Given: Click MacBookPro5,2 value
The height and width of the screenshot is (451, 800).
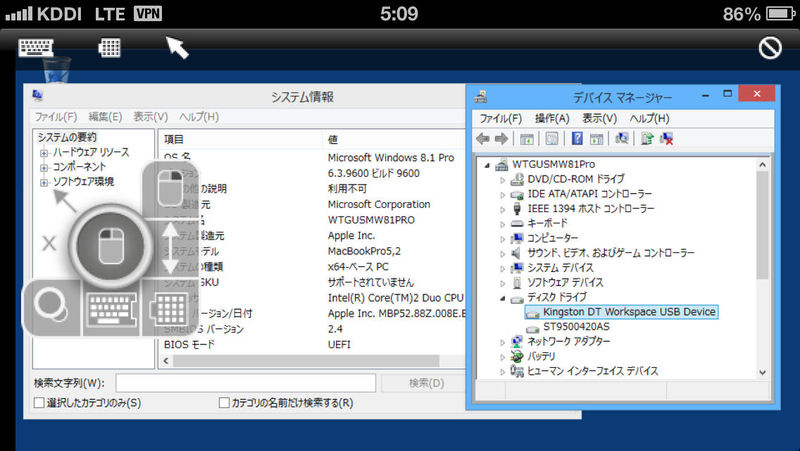Looking at the screenshot, I should coord(364,251).
